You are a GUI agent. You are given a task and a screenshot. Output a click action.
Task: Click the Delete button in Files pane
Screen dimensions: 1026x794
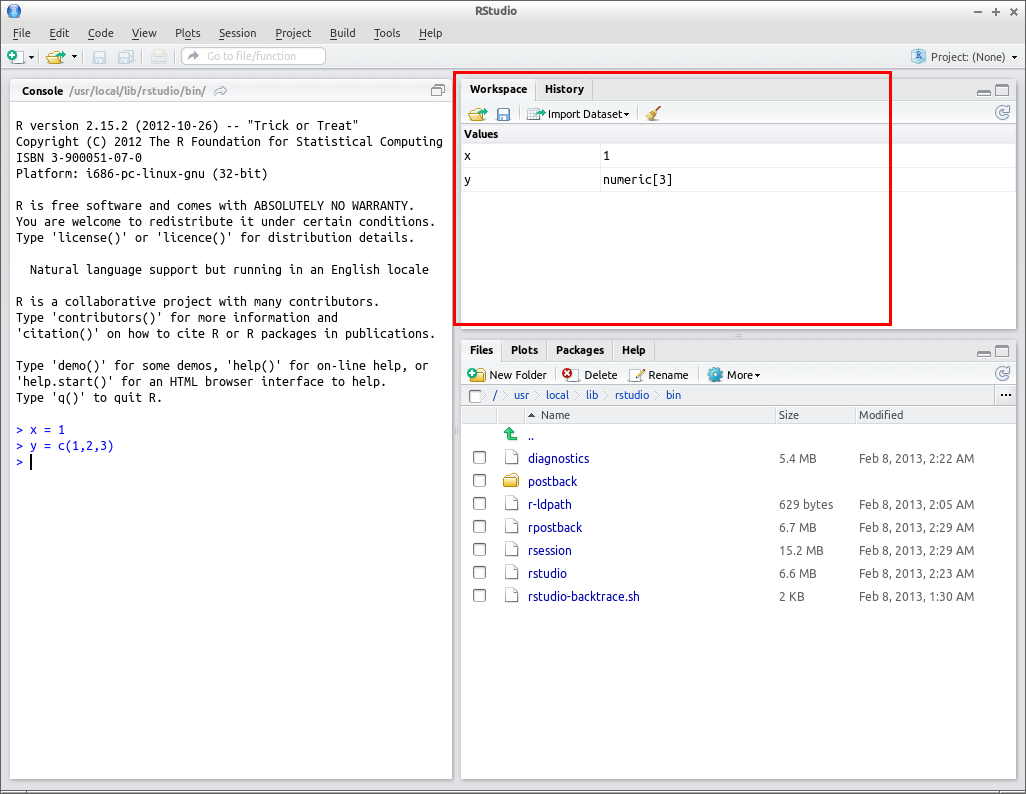tap(590, 375)
